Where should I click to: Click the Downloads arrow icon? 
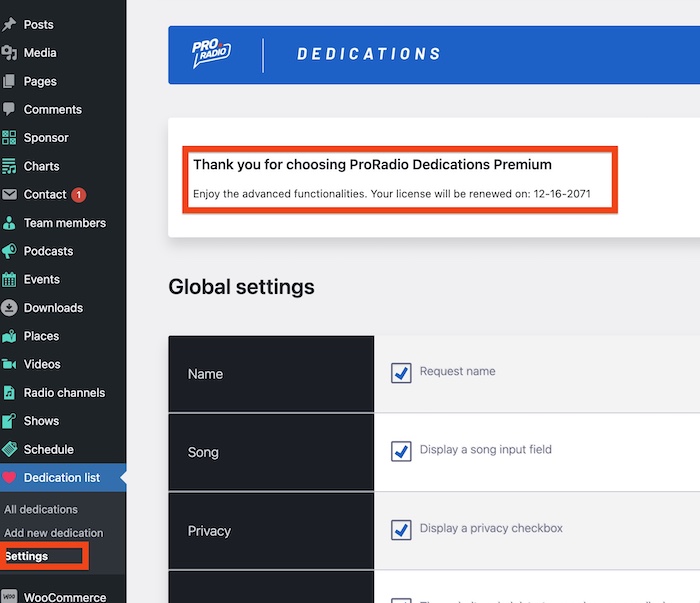(9, 308)
